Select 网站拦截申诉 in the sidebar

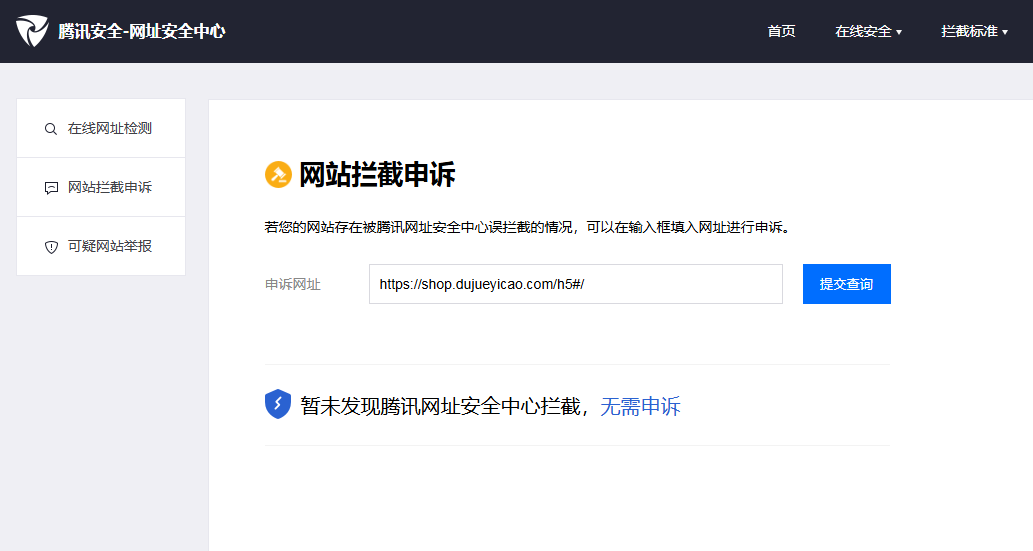pos(101,187)
